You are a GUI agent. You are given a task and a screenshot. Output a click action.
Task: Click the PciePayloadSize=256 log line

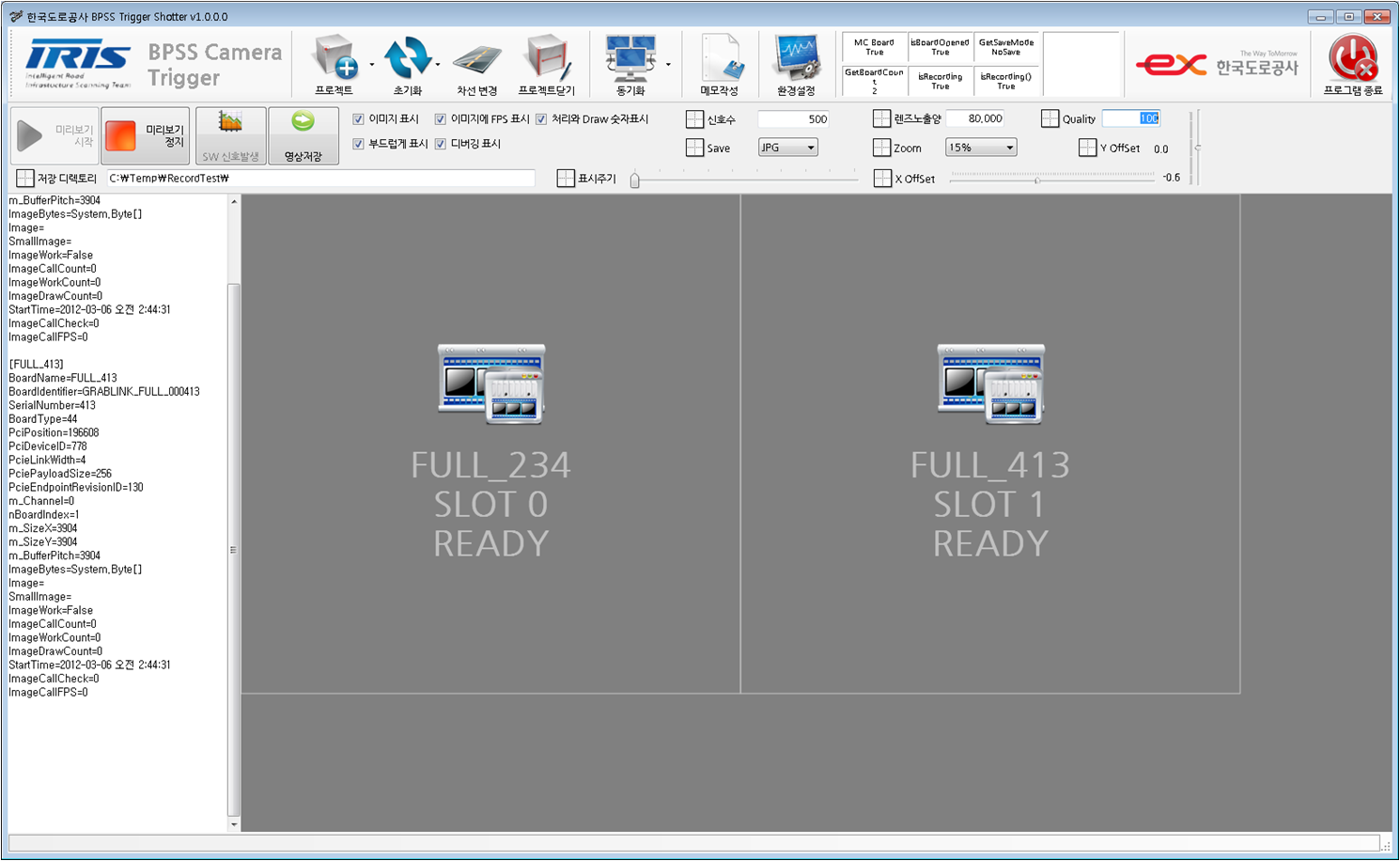60,474
